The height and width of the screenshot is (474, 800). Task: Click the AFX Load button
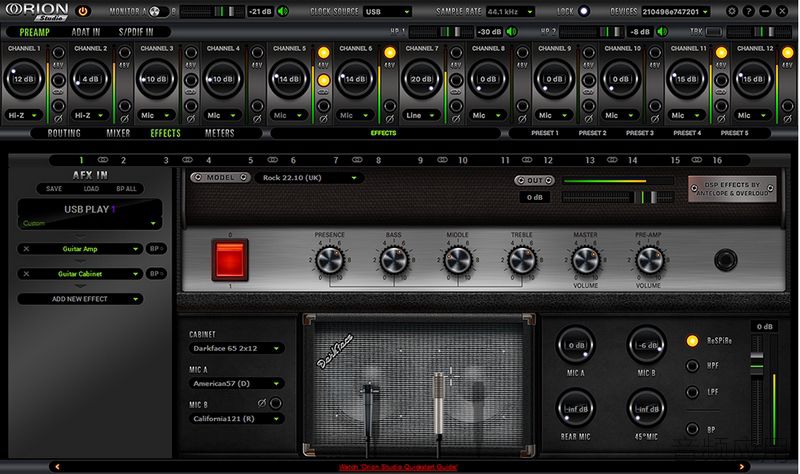[x=91, y=189]
